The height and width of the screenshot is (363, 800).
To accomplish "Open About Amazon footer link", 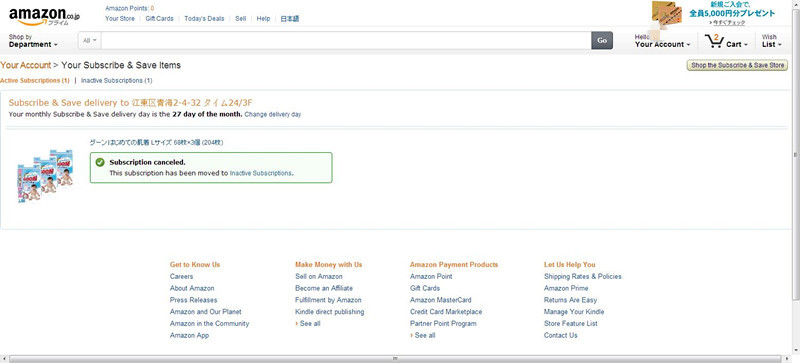I will click(x=192, y=288).
